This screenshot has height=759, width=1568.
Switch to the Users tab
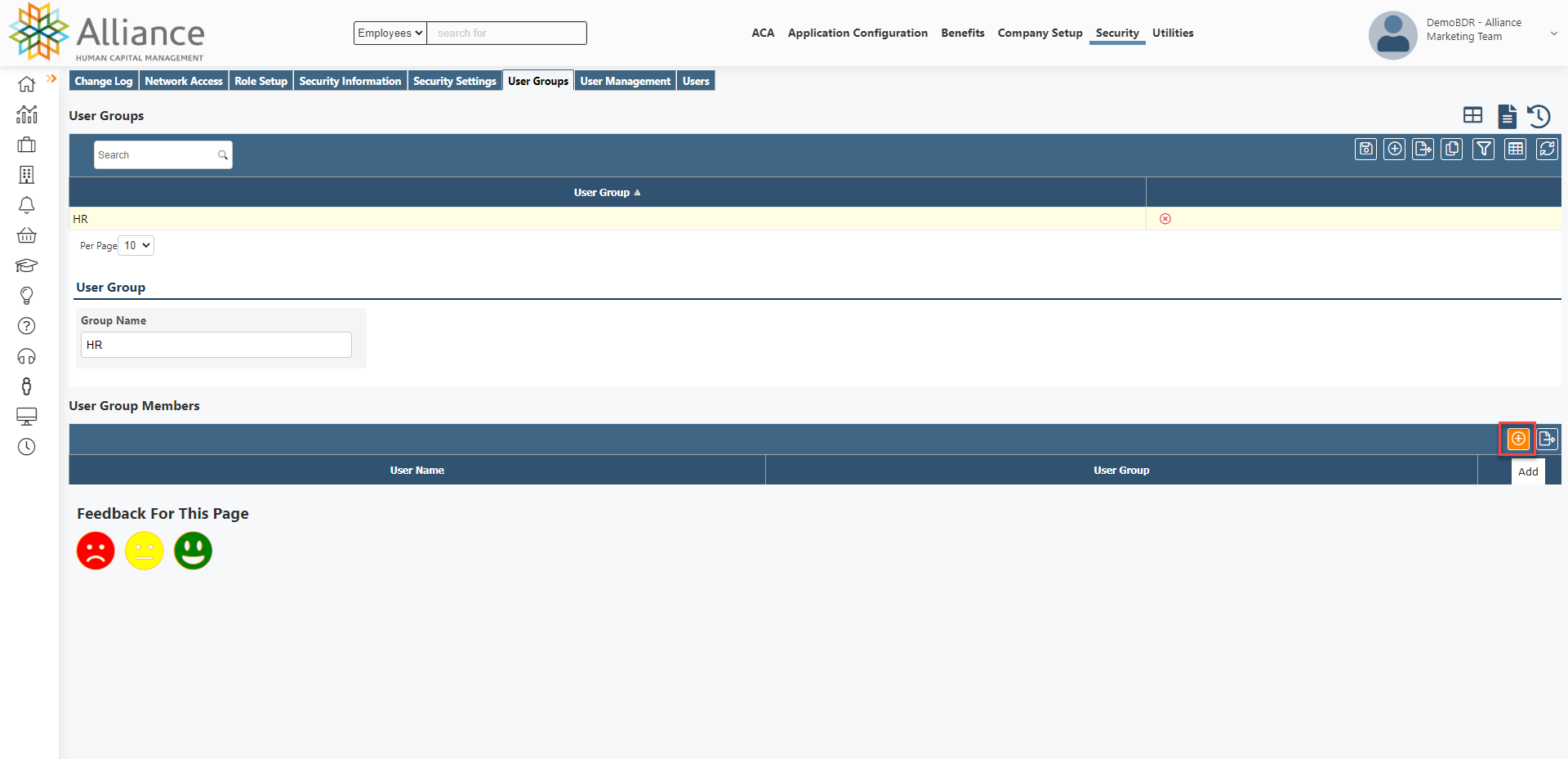pyautogui.click(x=696, y=81)
